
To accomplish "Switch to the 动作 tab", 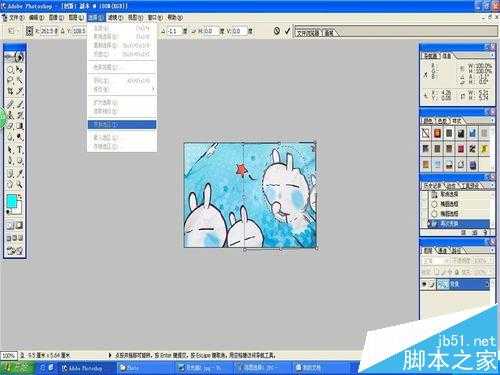I will coord(451,186).
